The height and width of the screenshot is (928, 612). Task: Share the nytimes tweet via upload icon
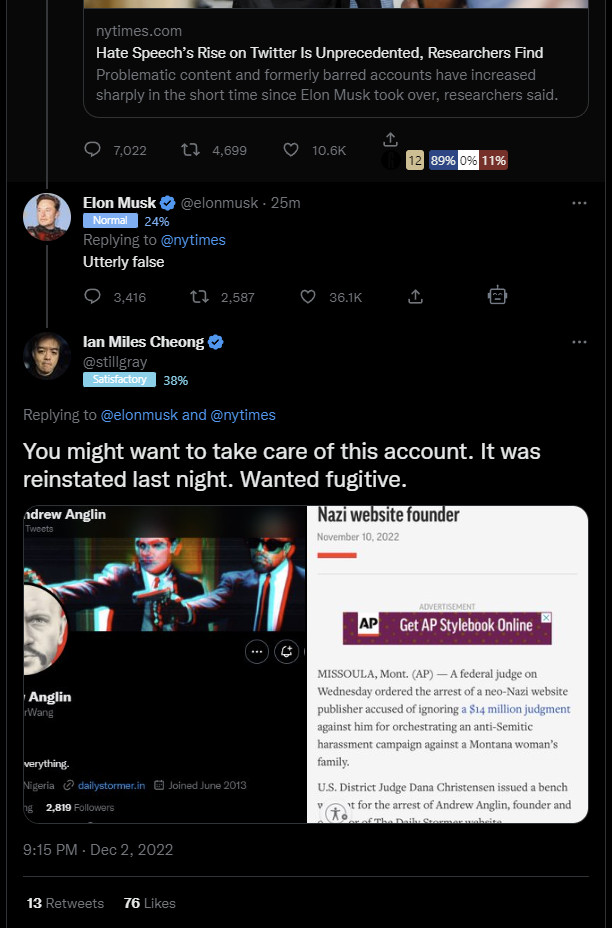tap(390, 140)
